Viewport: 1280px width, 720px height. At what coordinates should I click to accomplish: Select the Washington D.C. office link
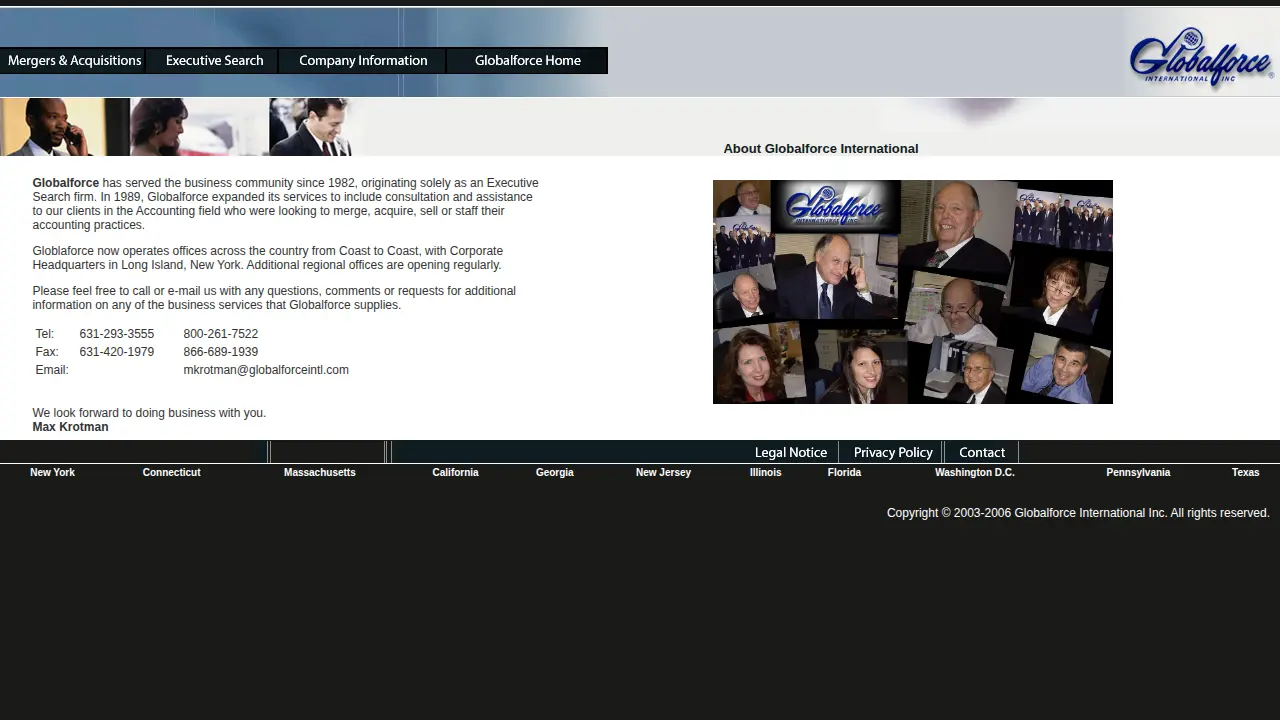(974, 473)
